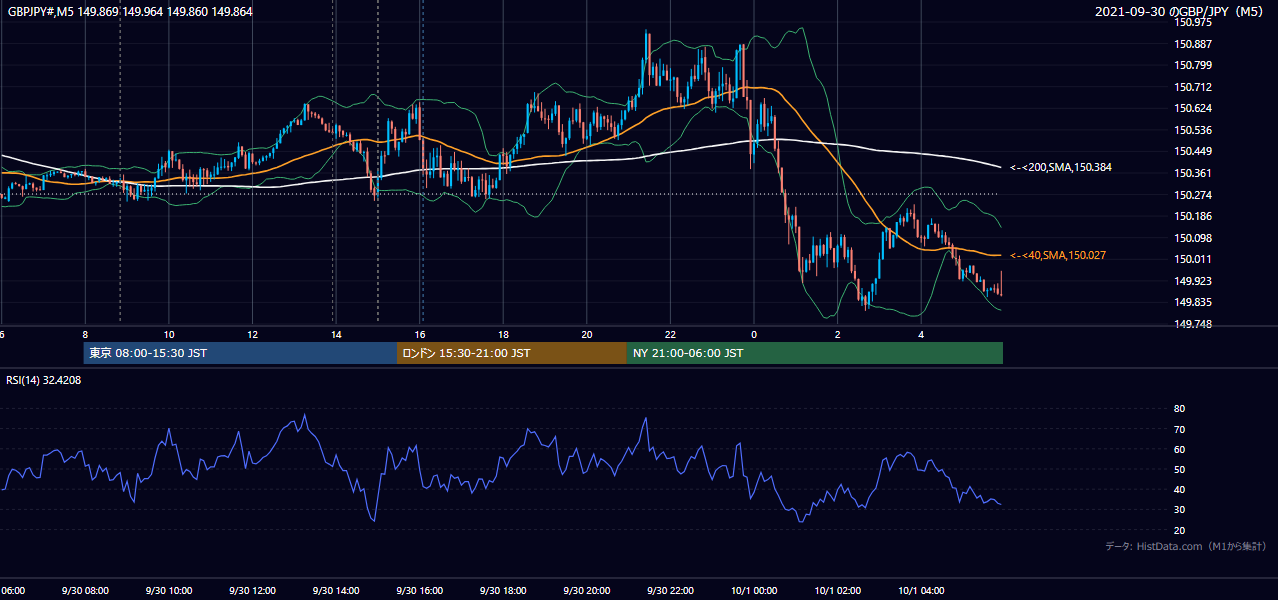Viewport: 1278px width, 600px height.
Task: Click hour 4 tick under price chart
Action: point(921,334)
